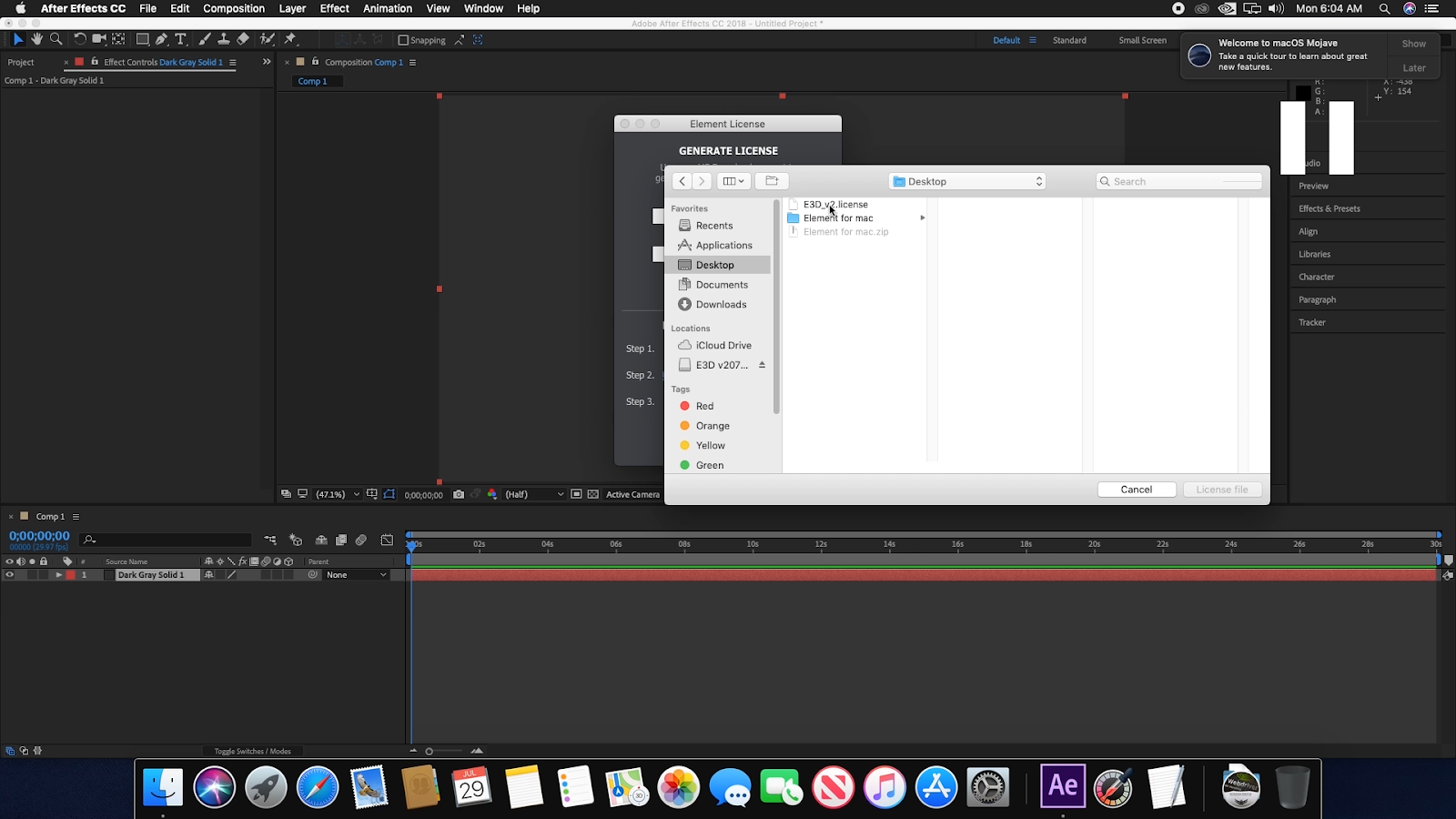Open Safari from the Dock

click(318, 786)
